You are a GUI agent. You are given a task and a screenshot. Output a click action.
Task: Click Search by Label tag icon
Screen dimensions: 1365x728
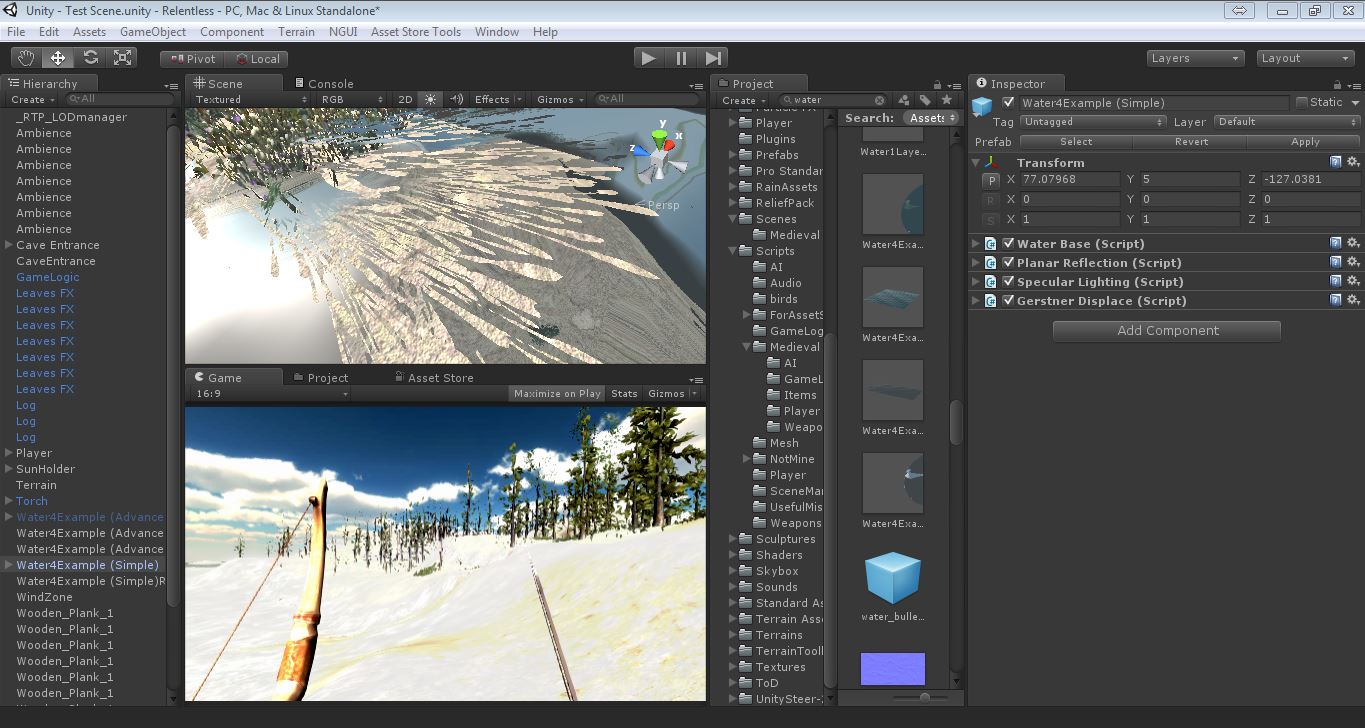pyautogui.click(x=925, y=100)
